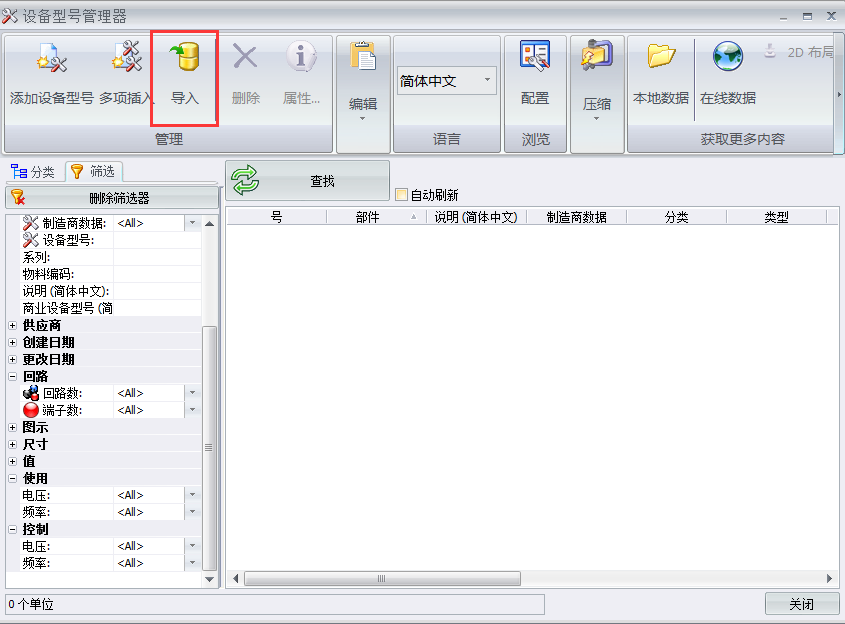Switch to the 分类 tab
This screenshot has width=845, height=624.
33,171
